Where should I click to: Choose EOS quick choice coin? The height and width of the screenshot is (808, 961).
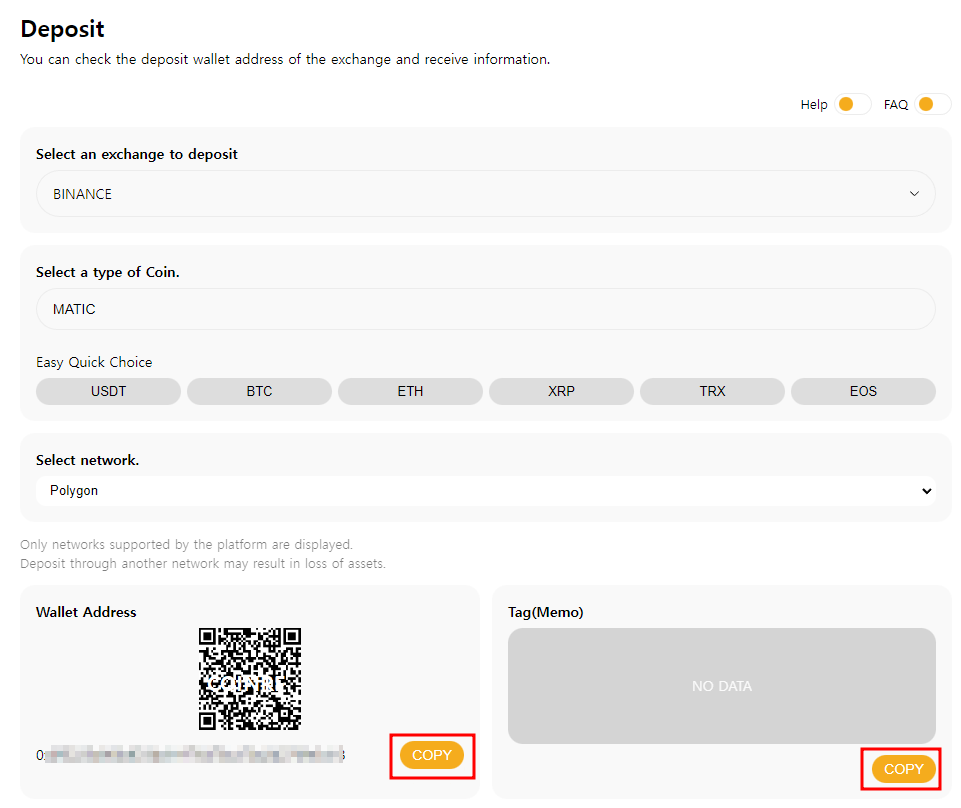tap(863, 391)
